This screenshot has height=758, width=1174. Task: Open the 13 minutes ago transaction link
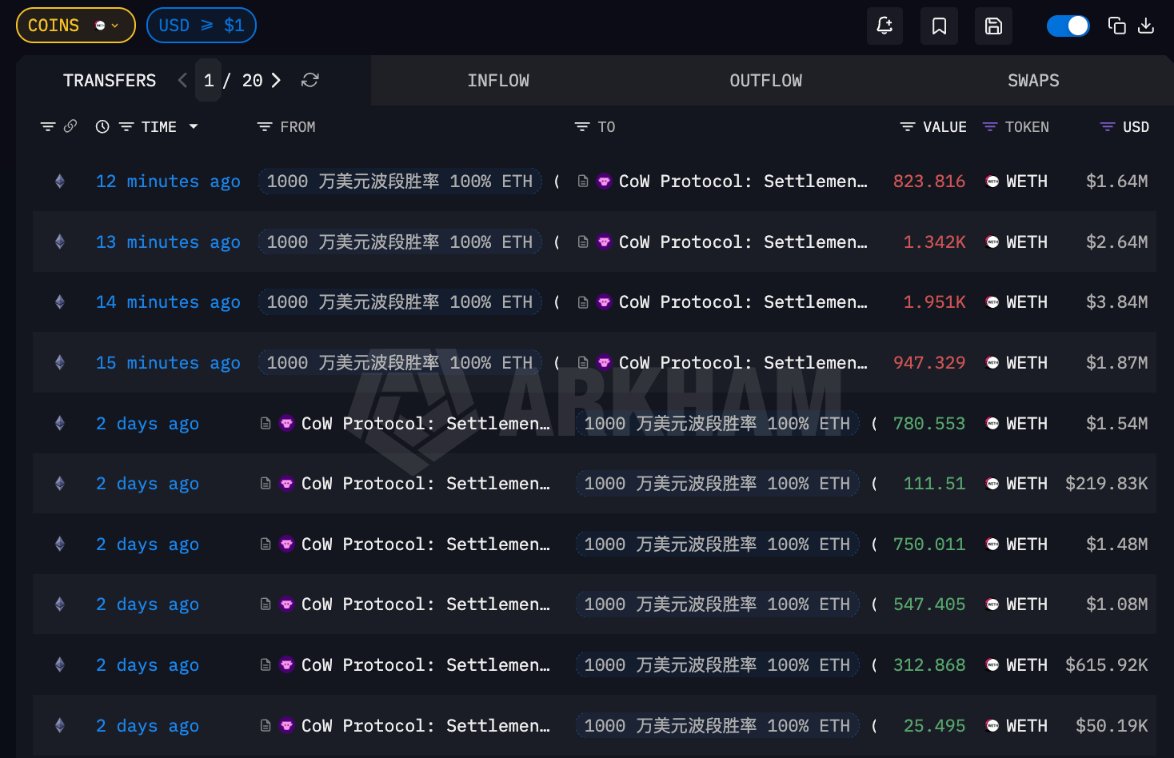pyautogui.click(x=168, y=242)
